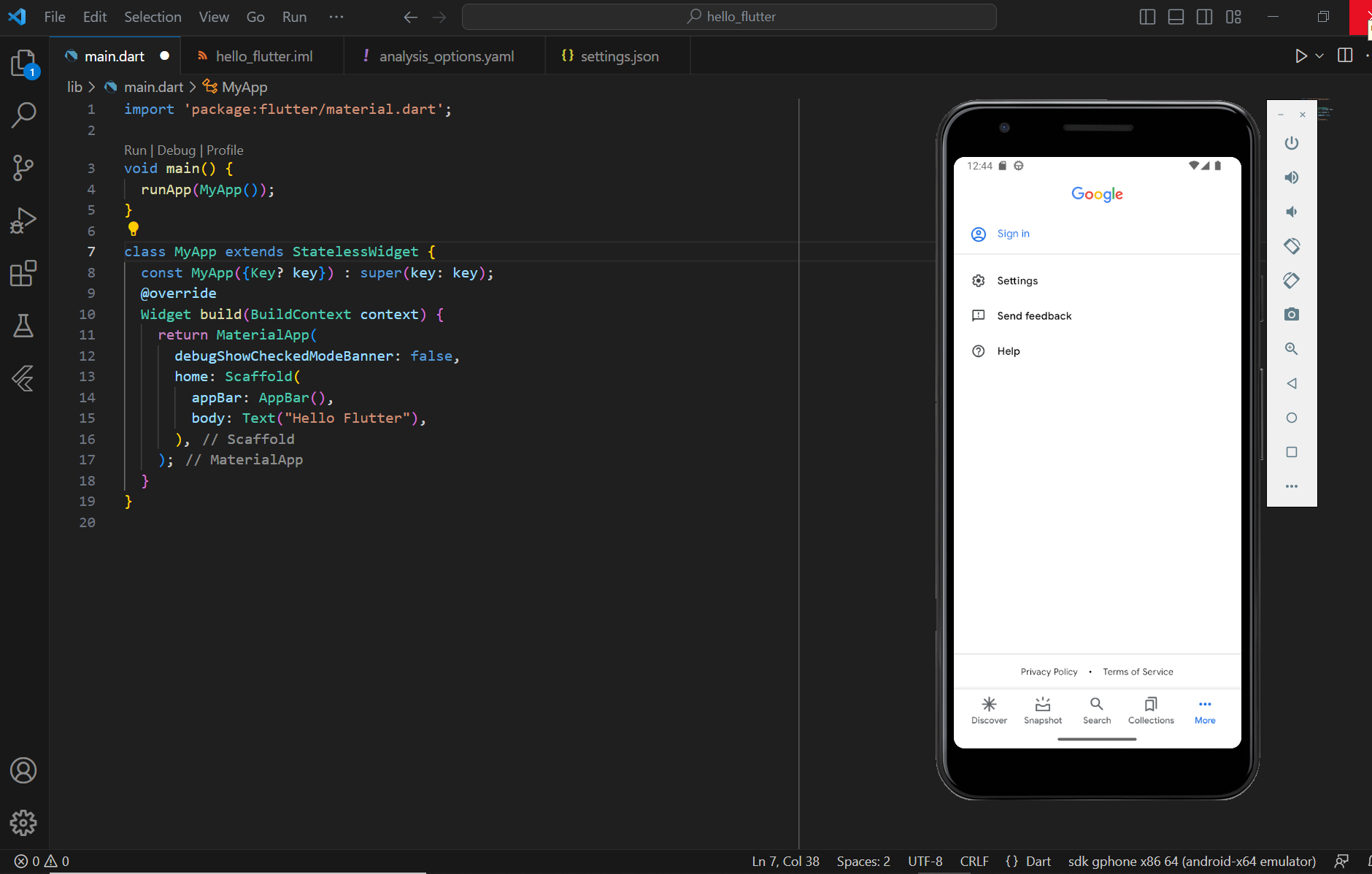Activate the emulator zoom tool
The height and width of the screenshot is (874, 1372).
tap(1292, 349)
